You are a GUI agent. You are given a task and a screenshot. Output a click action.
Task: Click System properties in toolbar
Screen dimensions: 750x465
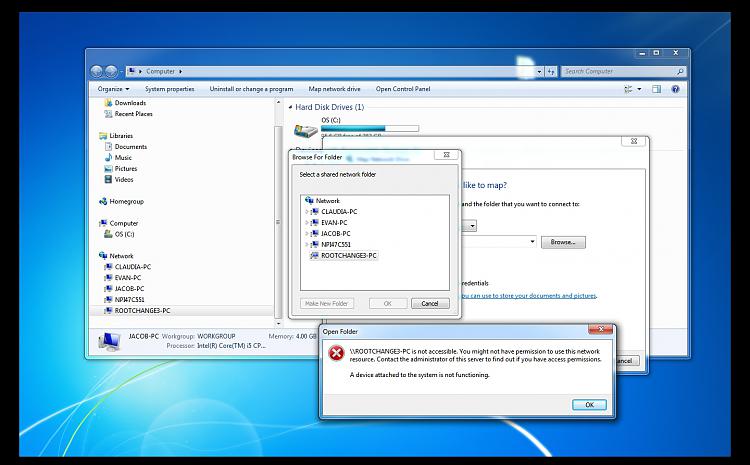coord(169,89)
